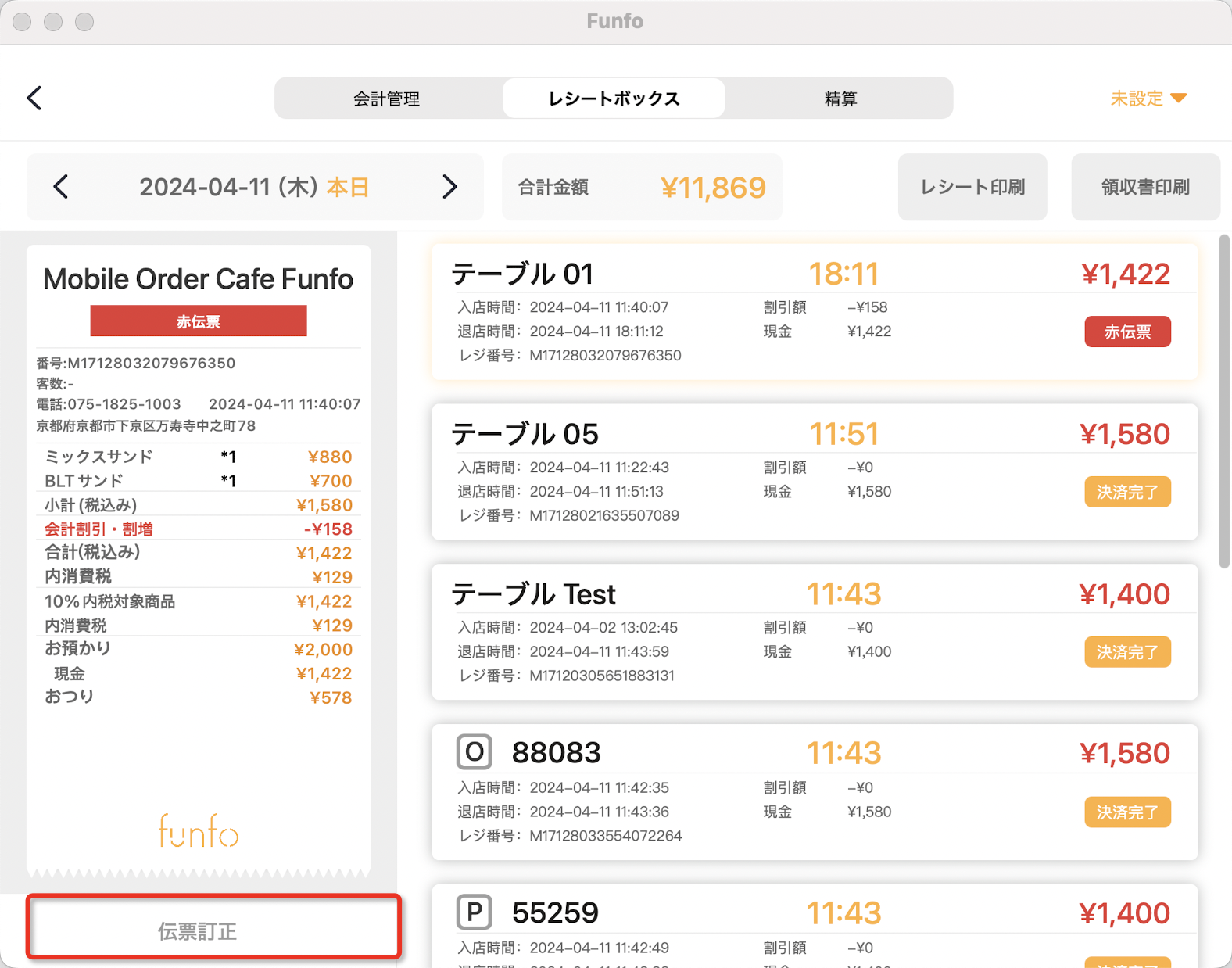The image size is (1232, 968).
Task: Click the 合計(税込み) ¥1,422 row
Action: 199,553
